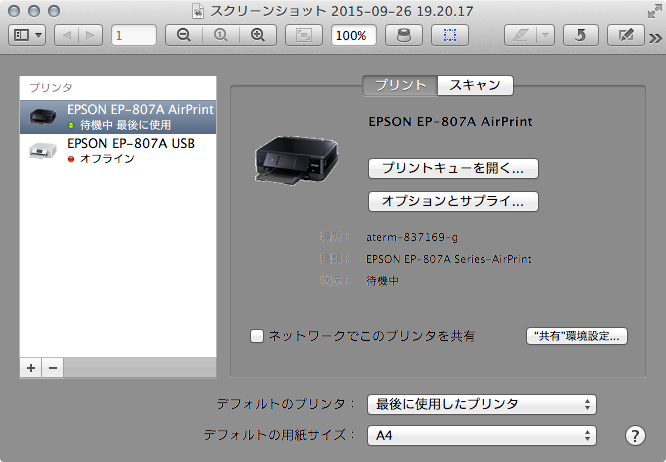666x462 pixels.
Task: Select EPSON EP-807A USB in printer list
Action: pos(118,150)
